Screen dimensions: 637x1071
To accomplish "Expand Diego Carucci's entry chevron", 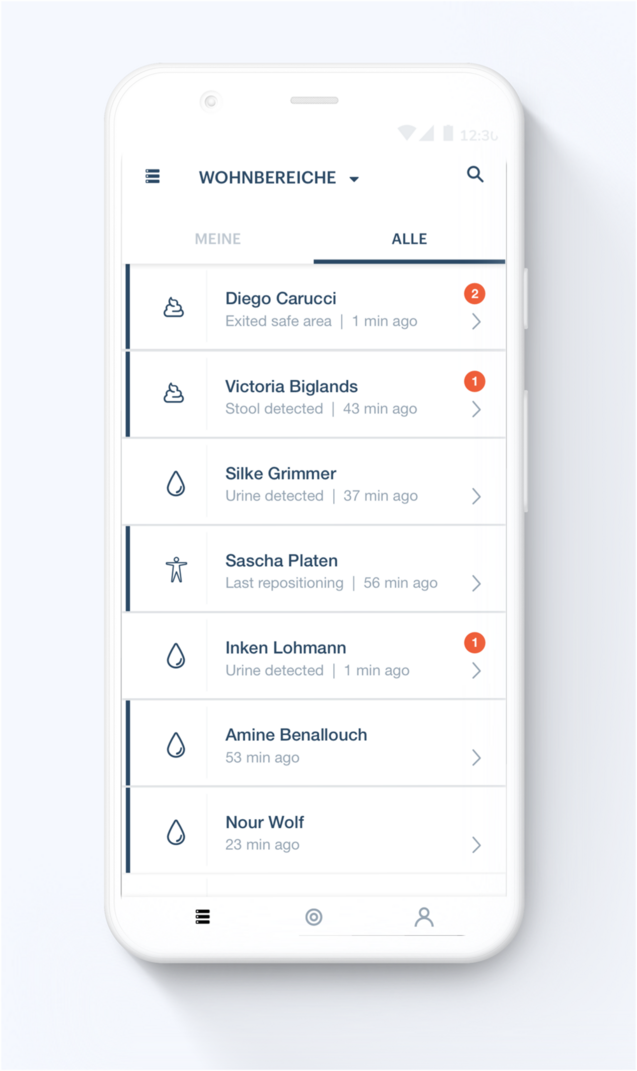I will [476, 322].
